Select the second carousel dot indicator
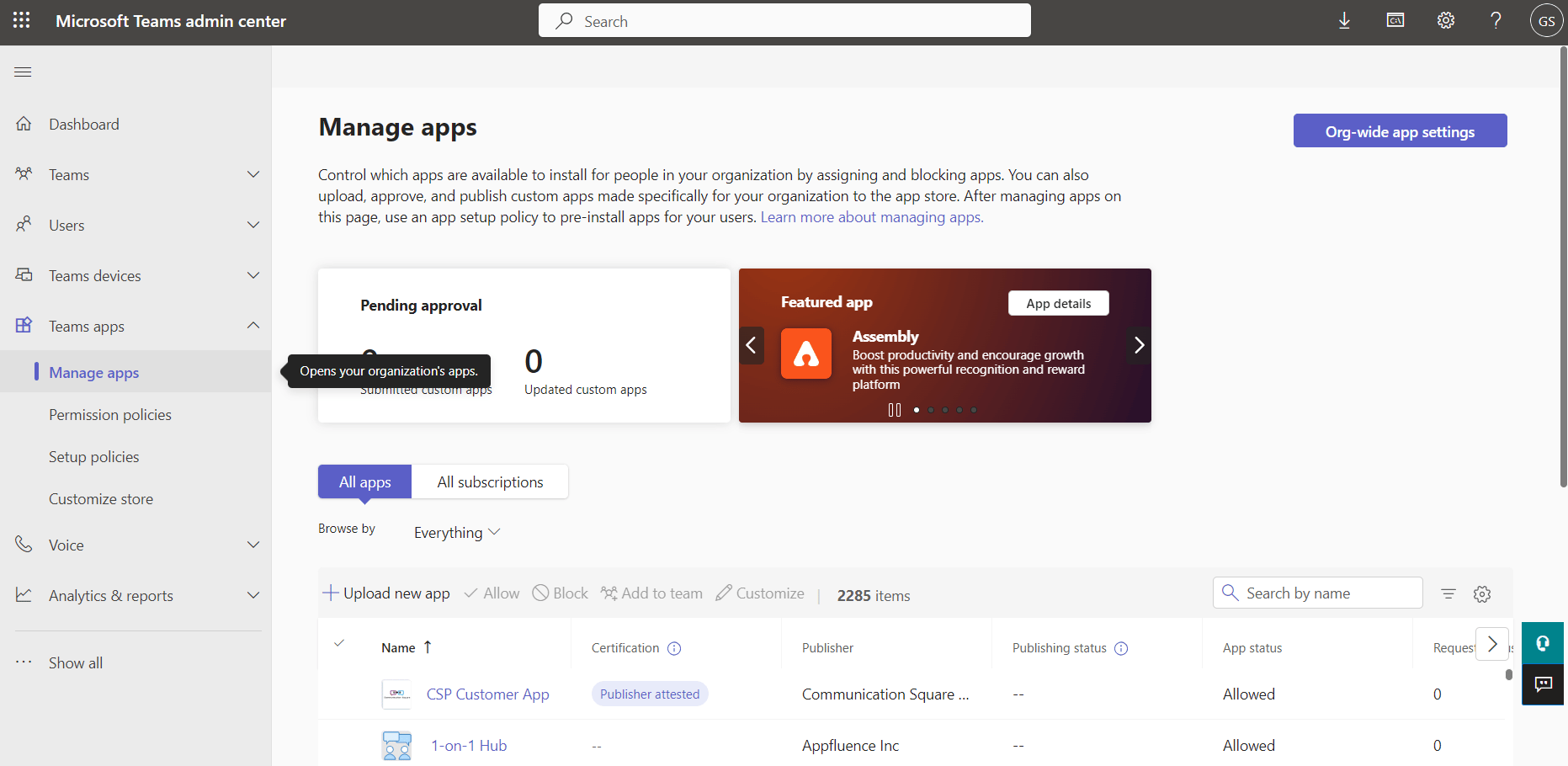This screenshot has height=766, width=1568. pyautogui.click(x=931, y=410)
